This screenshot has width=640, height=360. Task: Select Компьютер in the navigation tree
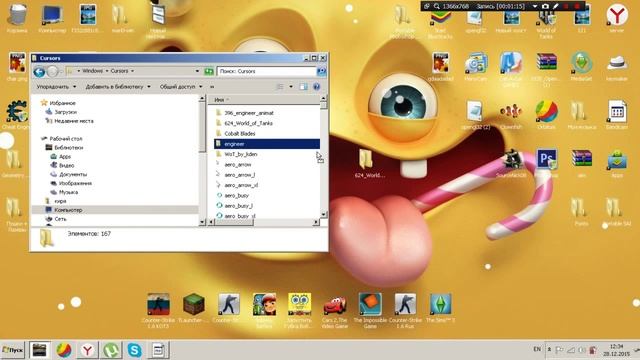[68, 210]
